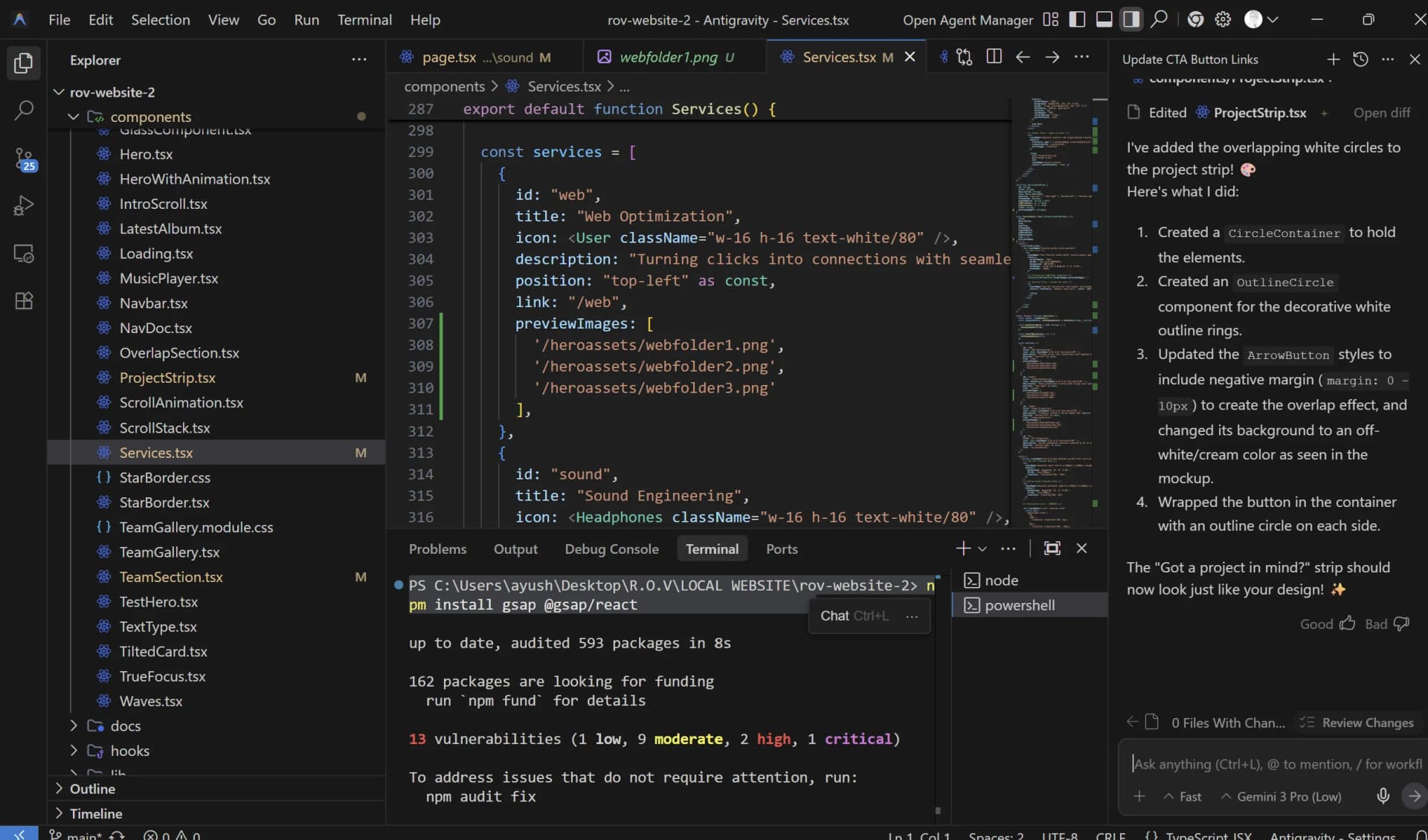Collapse the components folder
The width and height of the screenshot is (1428, 840).
(x=73, y=117)
